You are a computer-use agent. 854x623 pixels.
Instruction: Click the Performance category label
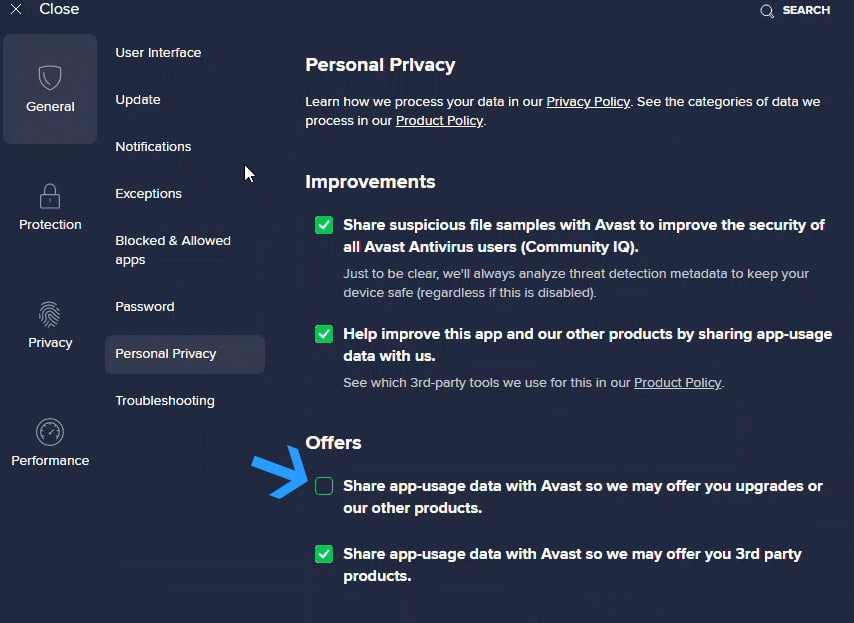[x=50, y=461]
